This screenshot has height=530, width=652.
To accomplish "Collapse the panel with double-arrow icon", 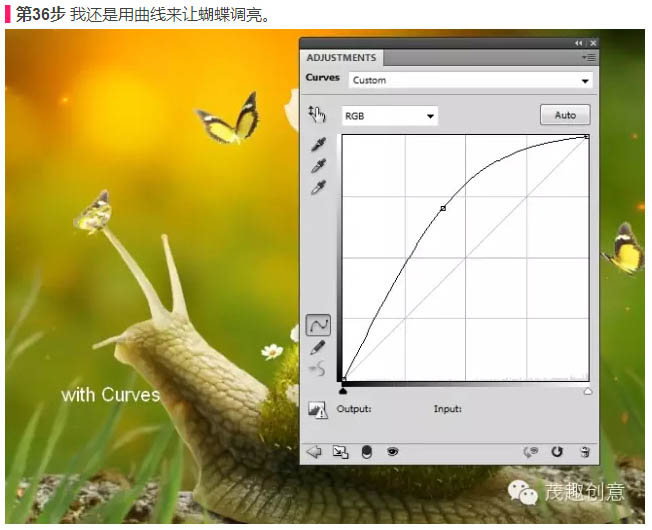I will click(578, 43).
